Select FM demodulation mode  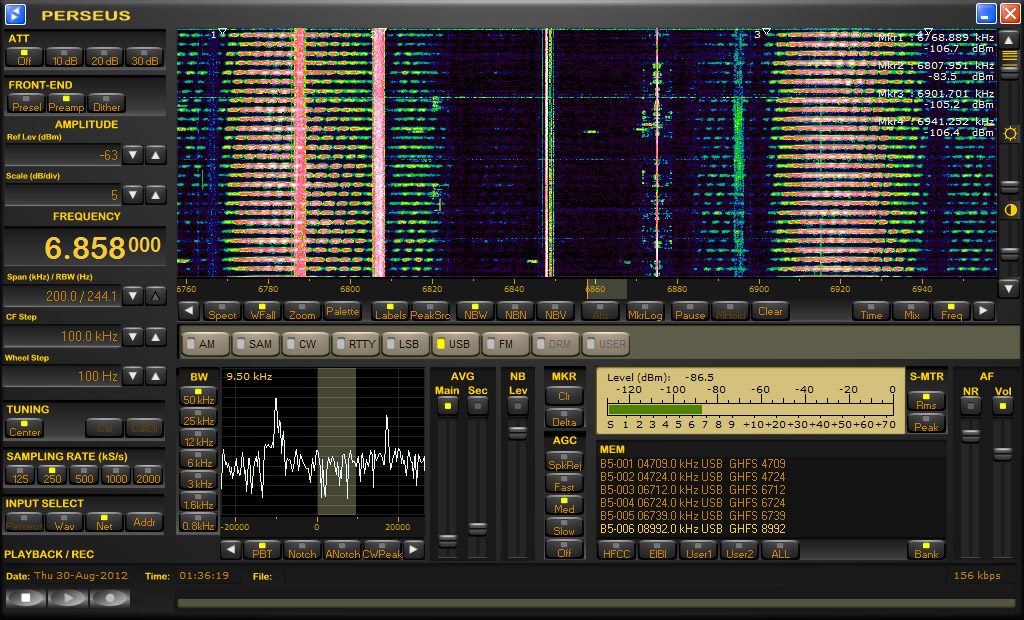pos(505,344)
